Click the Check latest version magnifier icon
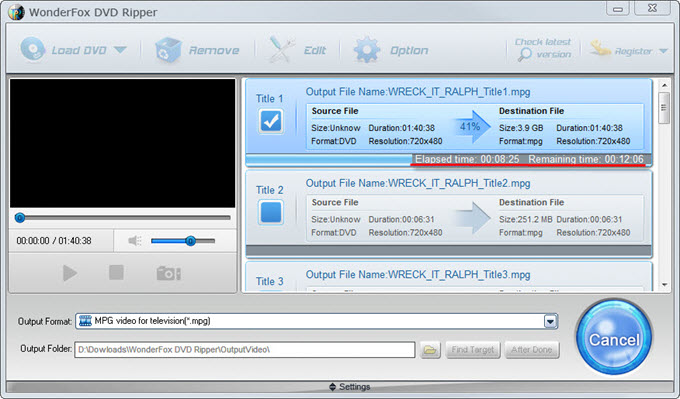This screenshot has width=680, height=399. click(524, 55)
